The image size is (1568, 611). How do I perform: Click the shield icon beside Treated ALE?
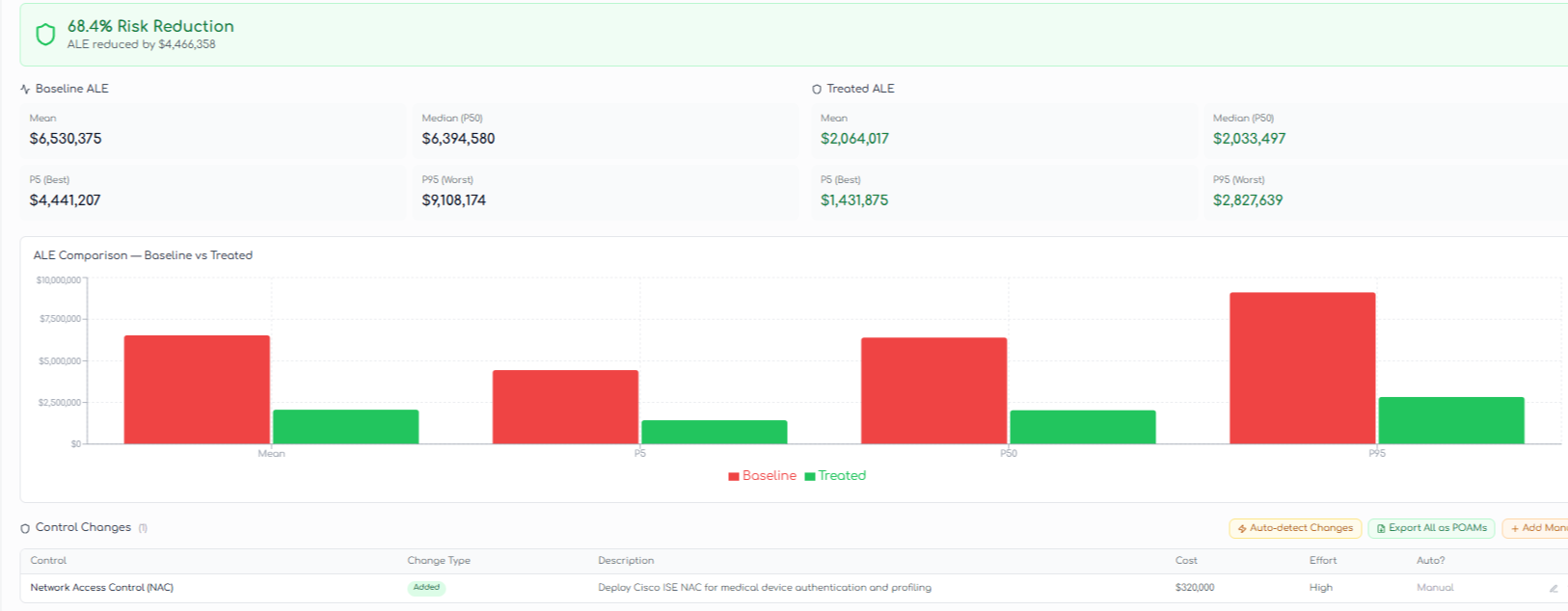pyautogui.click(x=817, y=90)
